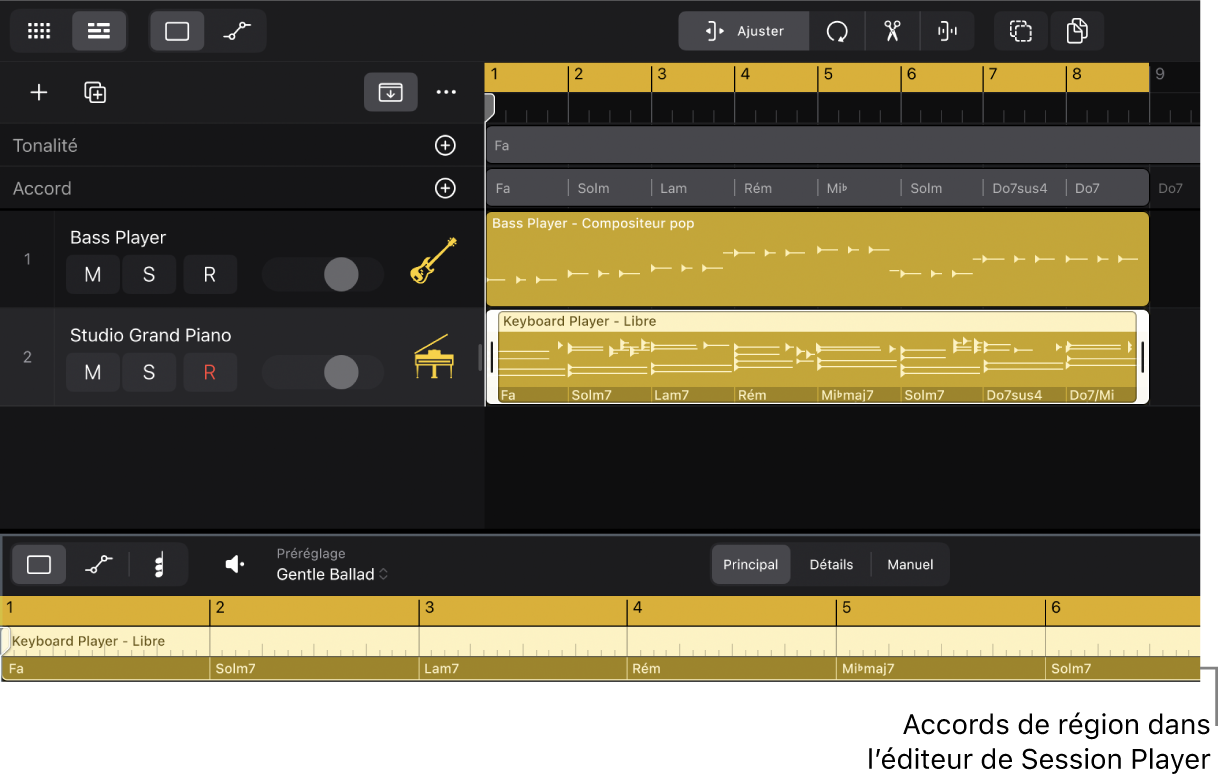
Task: Click the editor speaker preview icon
Action: pyautogui.click(x=235, y=565)
